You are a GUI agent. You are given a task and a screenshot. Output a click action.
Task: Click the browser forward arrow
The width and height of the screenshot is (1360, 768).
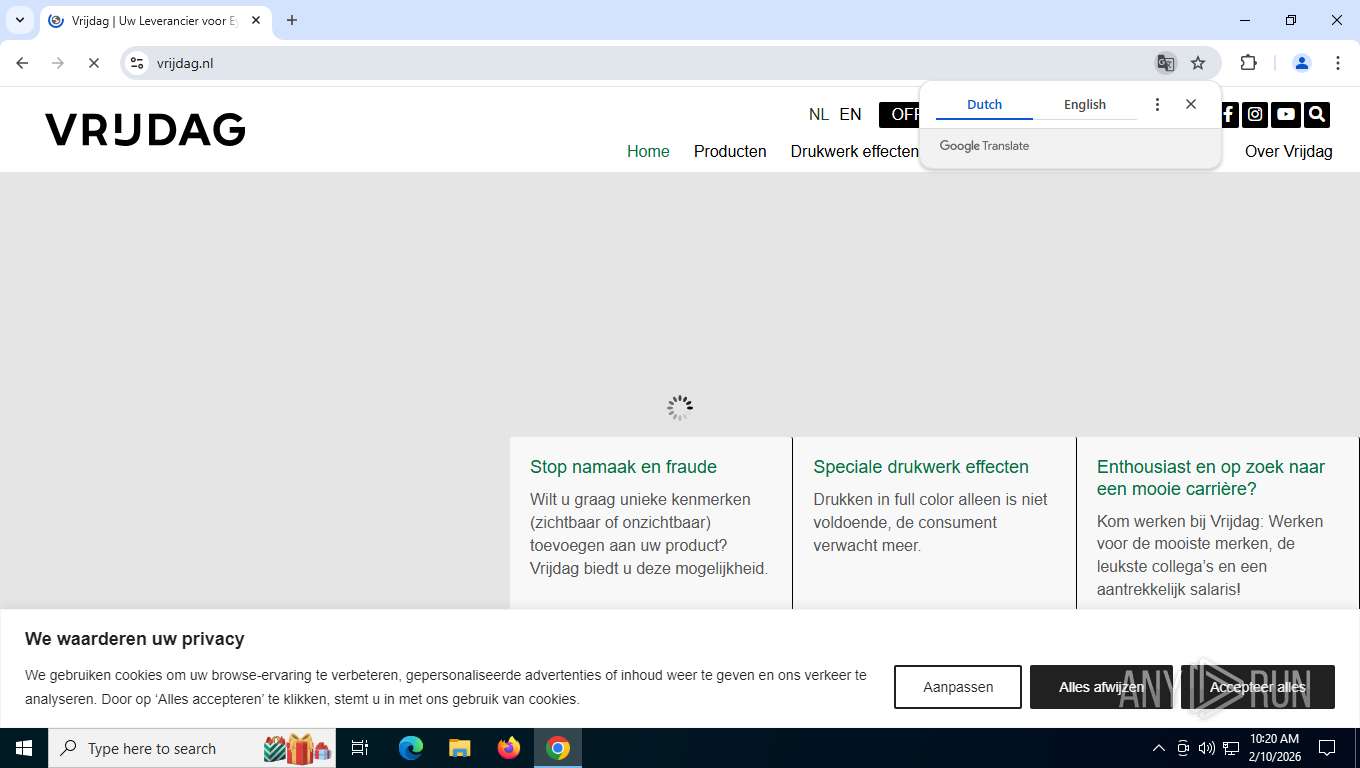58,63
